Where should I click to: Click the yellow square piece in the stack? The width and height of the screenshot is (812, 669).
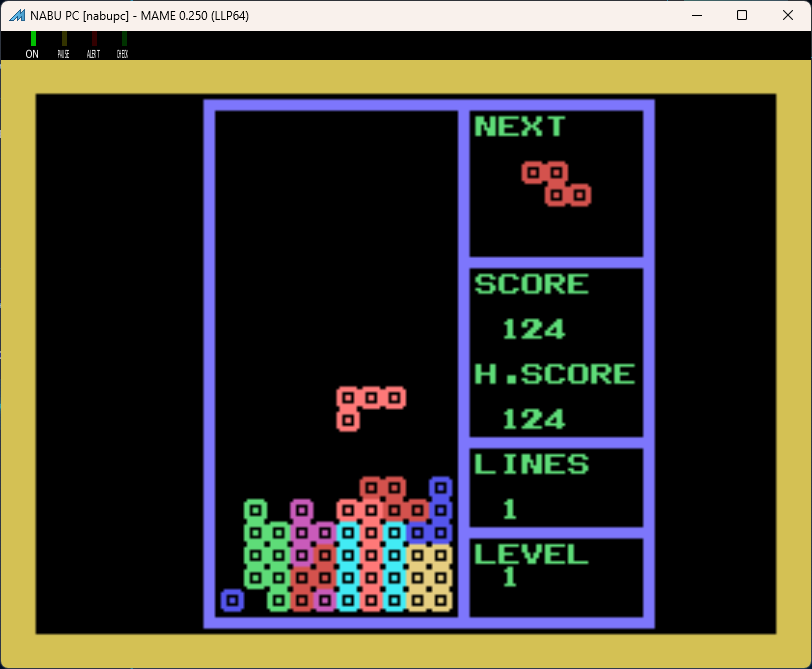429,577
